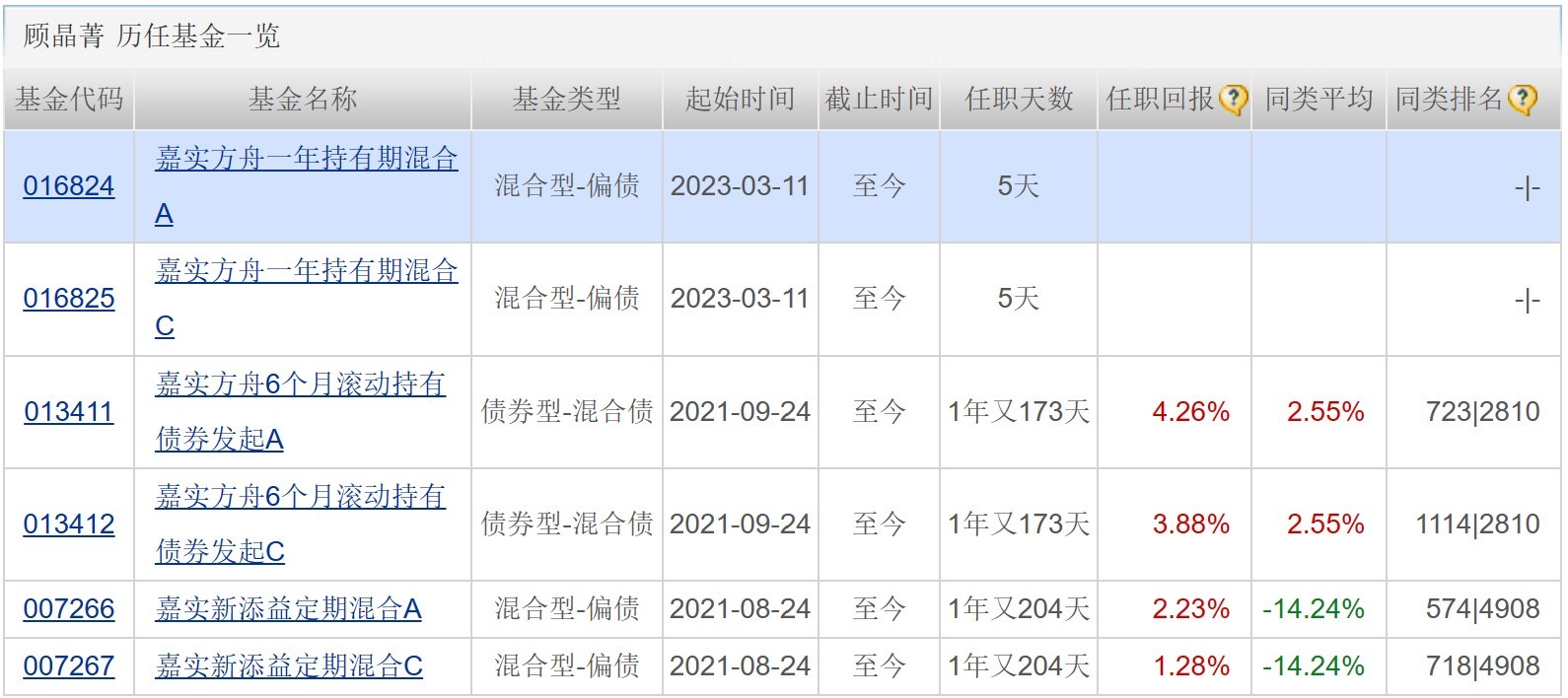
Task: Click the 任职天数 column header
Action: tap(1019, 99)
